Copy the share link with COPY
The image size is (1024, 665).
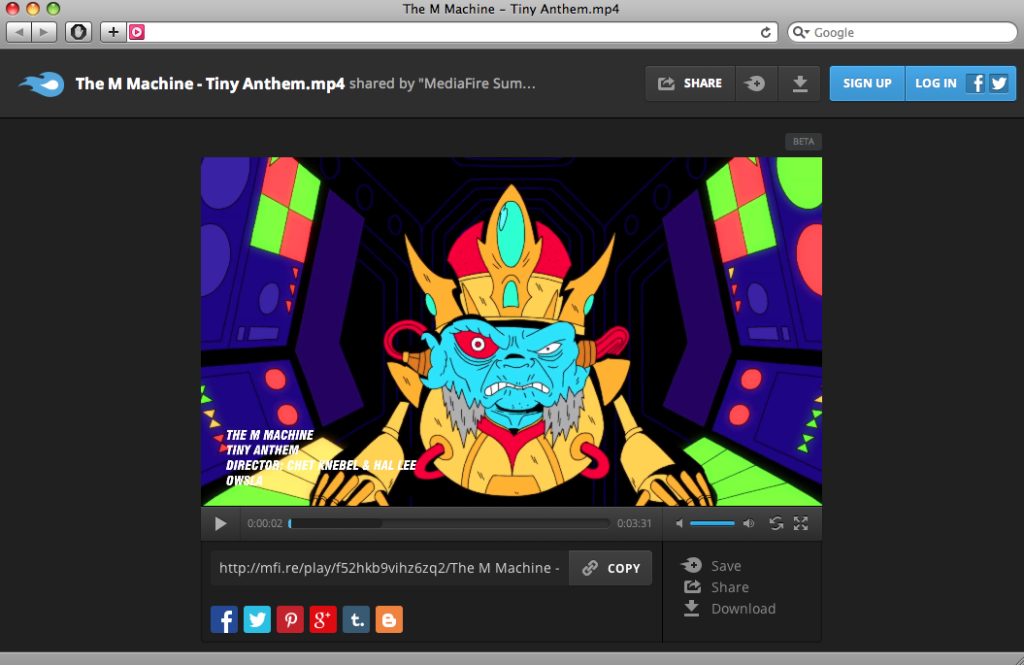click(x=611, y=568)
